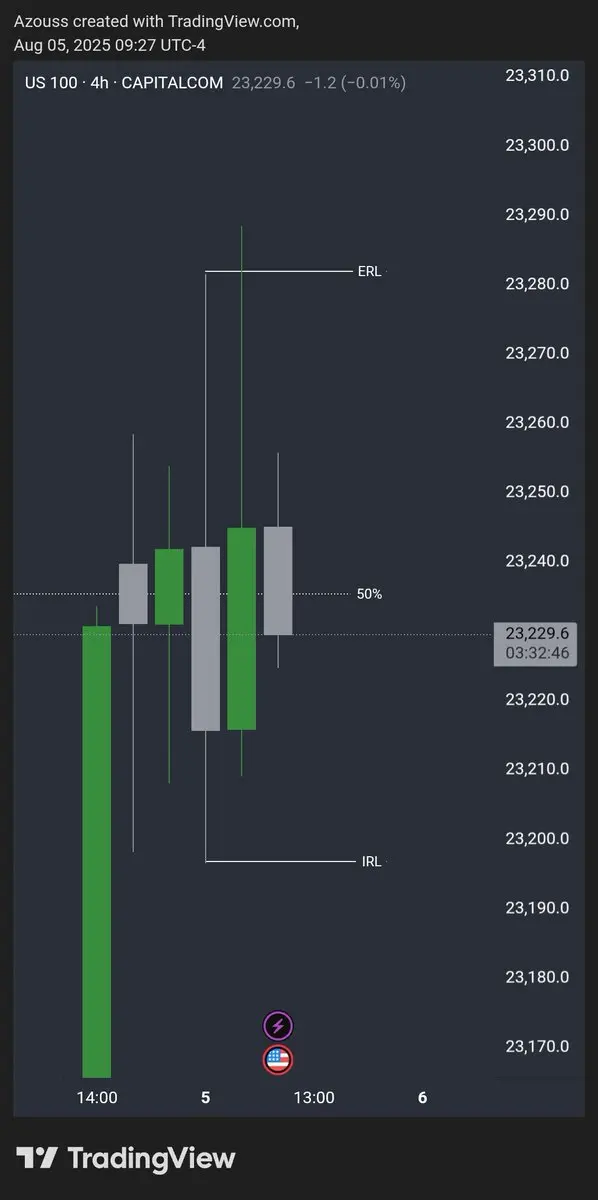This screenshot has height=1200, width=598.
Task: Click the TradingView logo at bottom
Action: (126, 1159)
